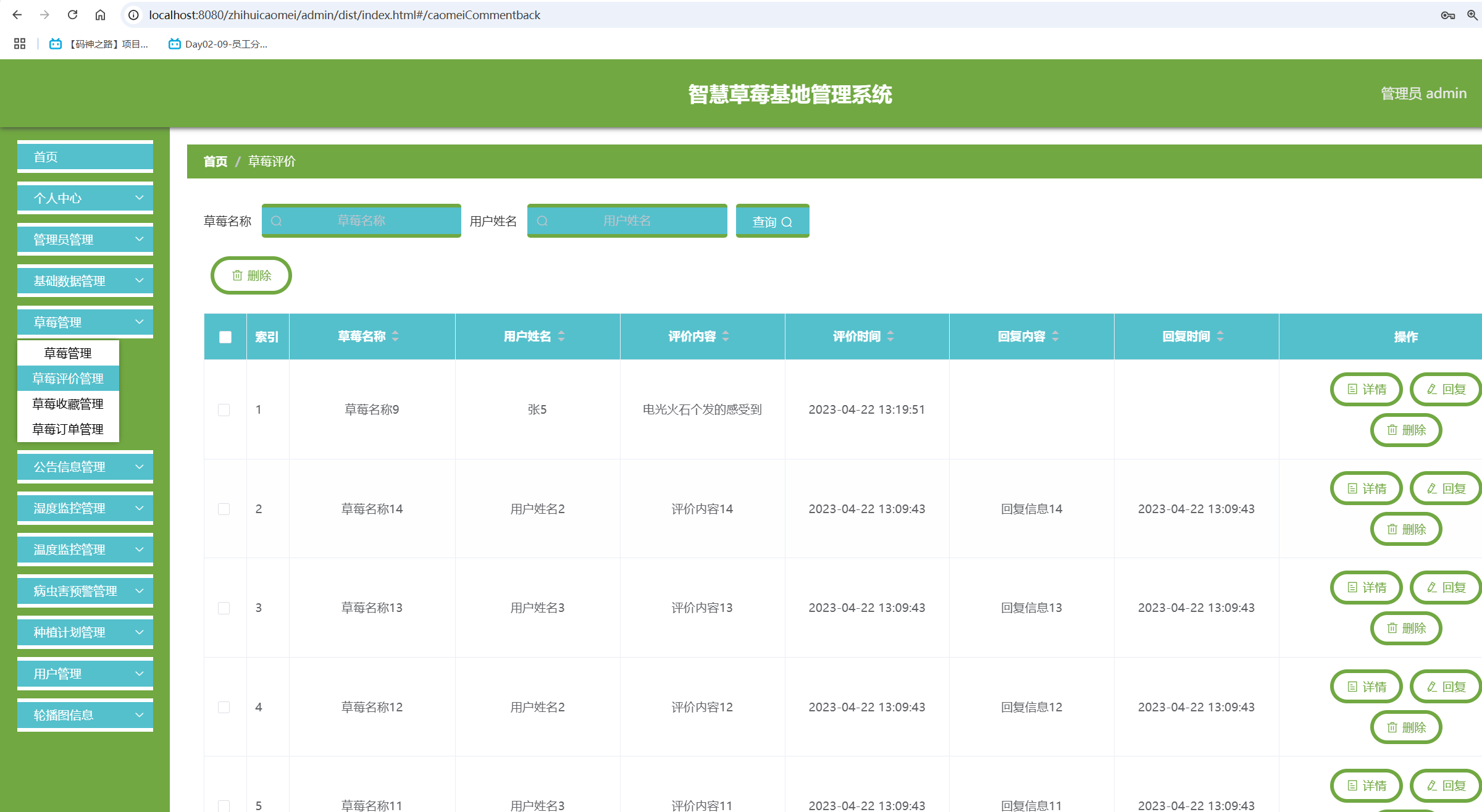1482x812 pixels.
Task: Open 草莓管理 submenu item
Action: click(68, 353)
